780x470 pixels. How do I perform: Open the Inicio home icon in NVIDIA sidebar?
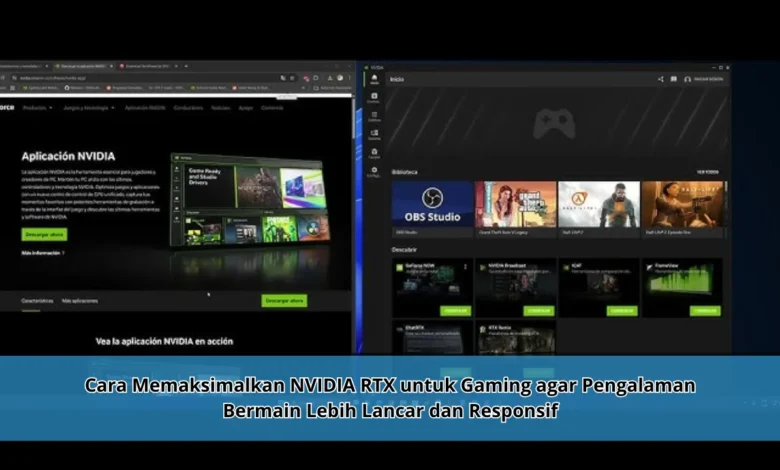(375, 79)
